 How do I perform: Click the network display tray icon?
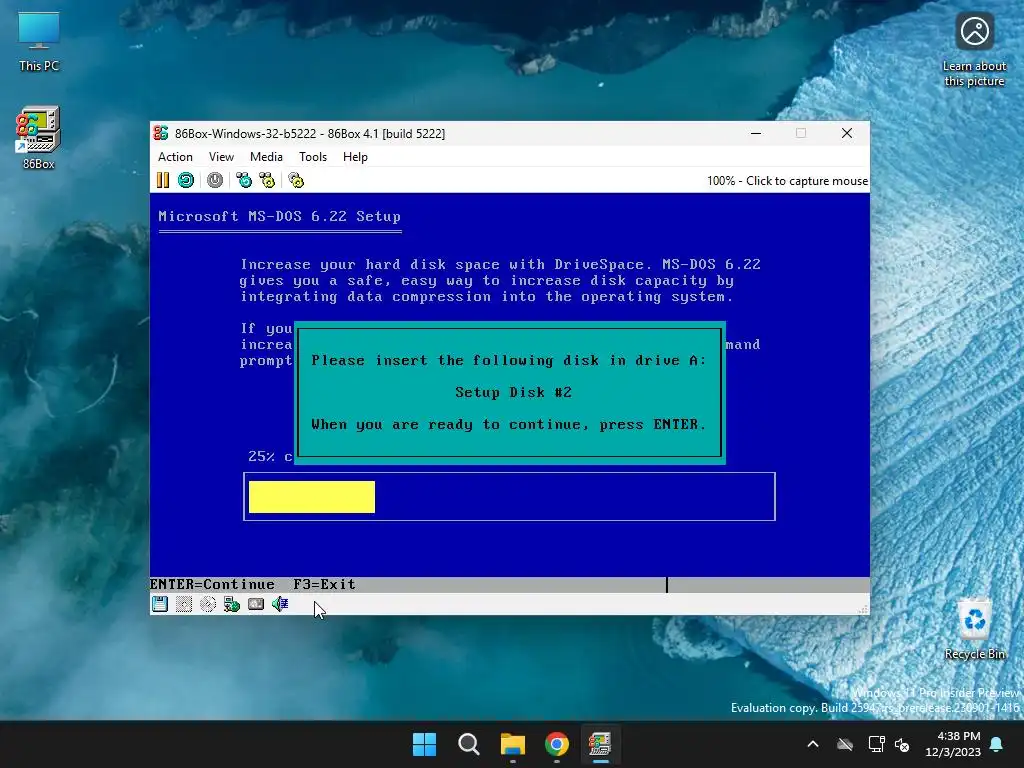click(x=876, y=744)
